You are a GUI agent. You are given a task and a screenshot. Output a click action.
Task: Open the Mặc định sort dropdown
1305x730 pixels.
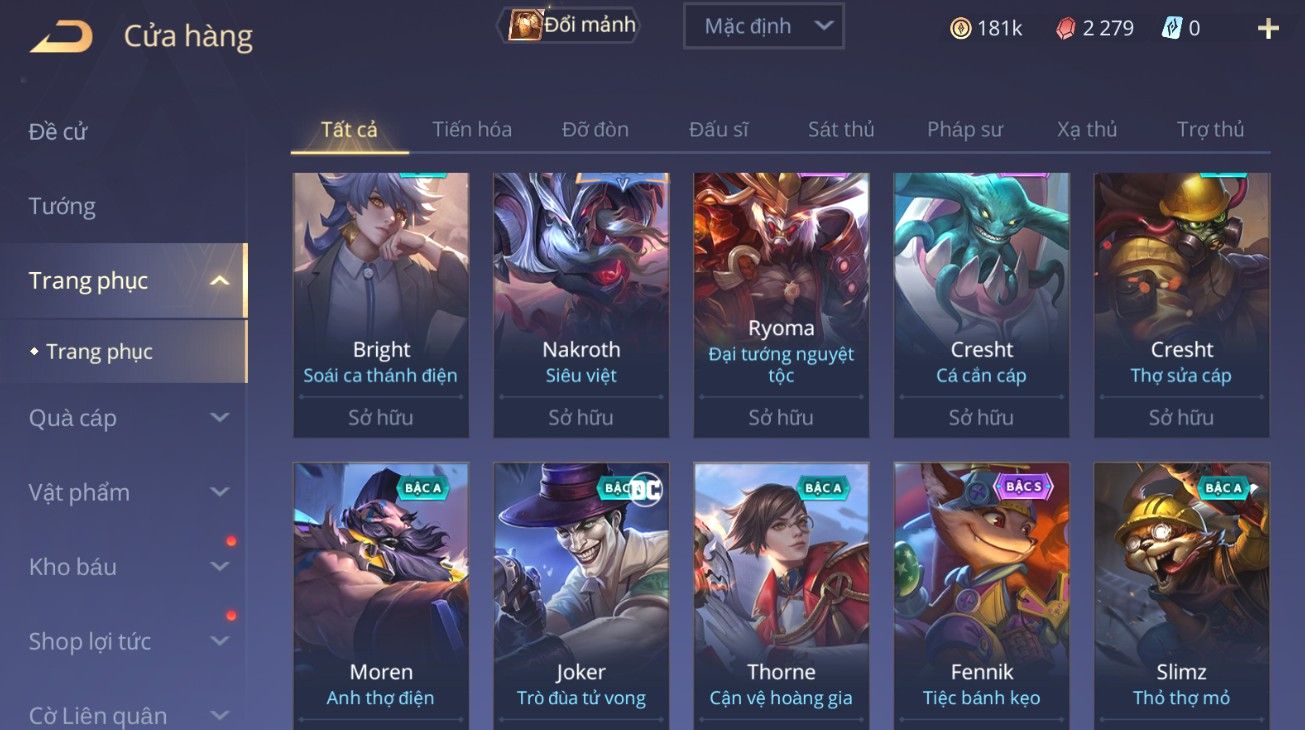[763, 26]
